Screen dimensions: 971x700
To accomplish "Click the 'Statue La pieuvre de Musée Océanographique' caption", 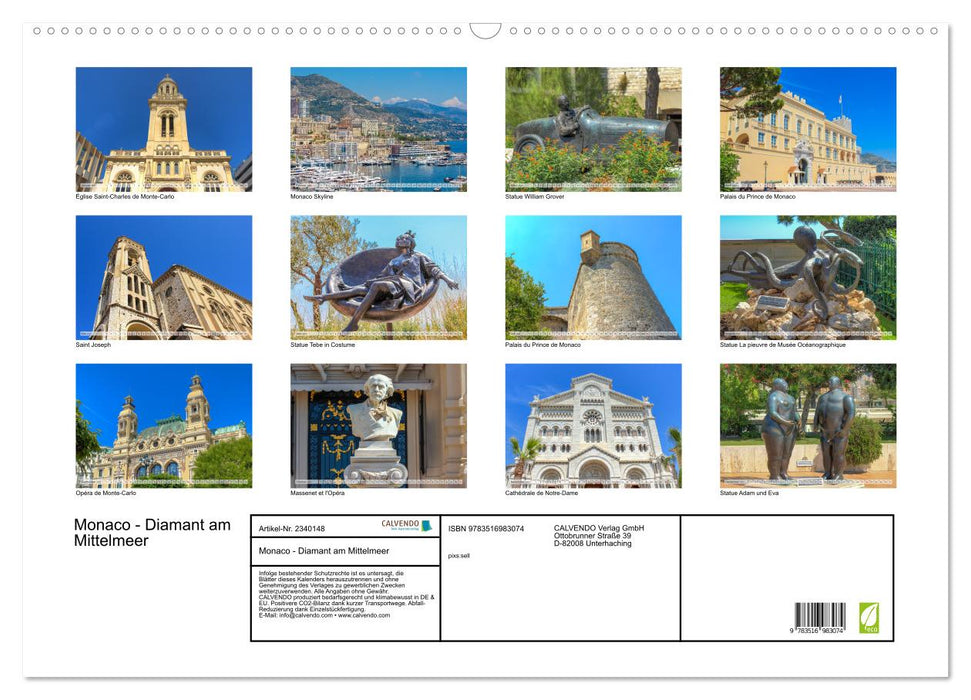I will tap(783, 344).
